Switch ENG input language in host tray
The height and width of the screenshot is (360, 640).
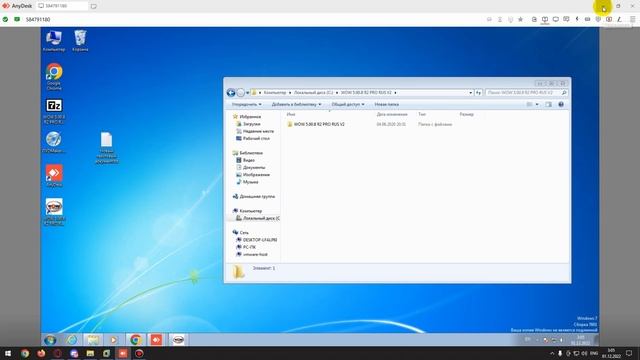pyautogui.click(x=594, y=353)
